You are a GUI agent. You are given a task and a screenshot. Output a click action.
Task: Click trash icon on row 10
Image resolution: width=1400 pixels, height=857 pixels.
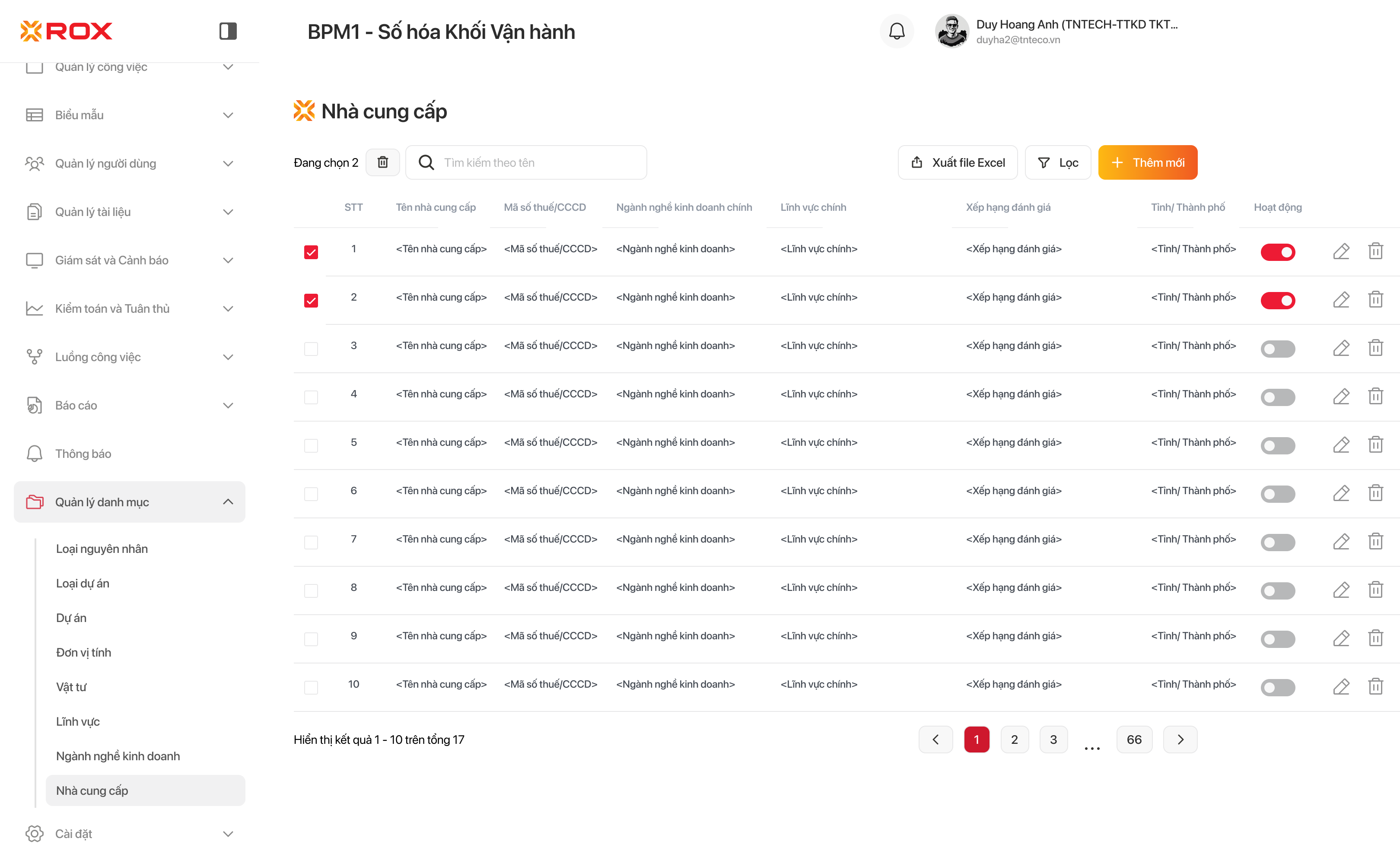pos(1375,686)
